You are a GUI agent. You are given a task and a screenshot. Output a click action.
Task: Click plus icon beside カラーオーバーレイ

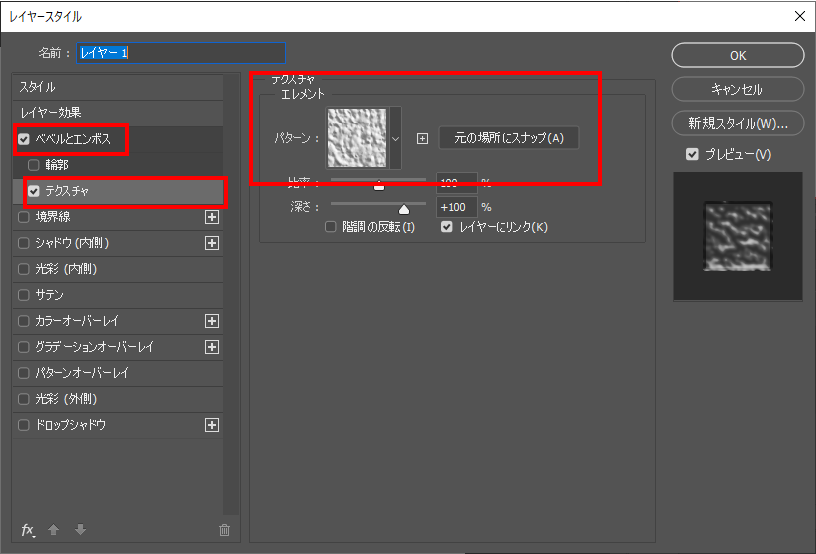[x=211, y=321]
